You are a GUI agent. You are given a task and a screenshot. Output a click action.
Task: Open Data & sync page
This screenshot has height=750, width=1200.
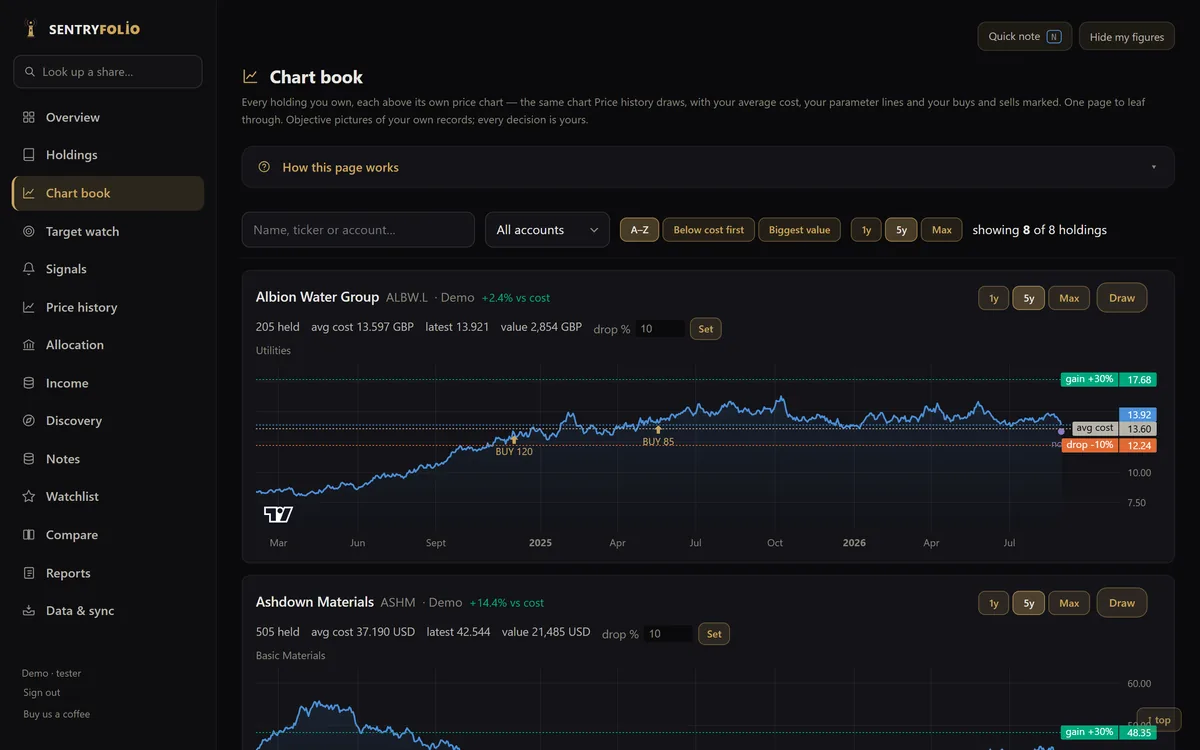pyautogui.click(x=108, y=611)
